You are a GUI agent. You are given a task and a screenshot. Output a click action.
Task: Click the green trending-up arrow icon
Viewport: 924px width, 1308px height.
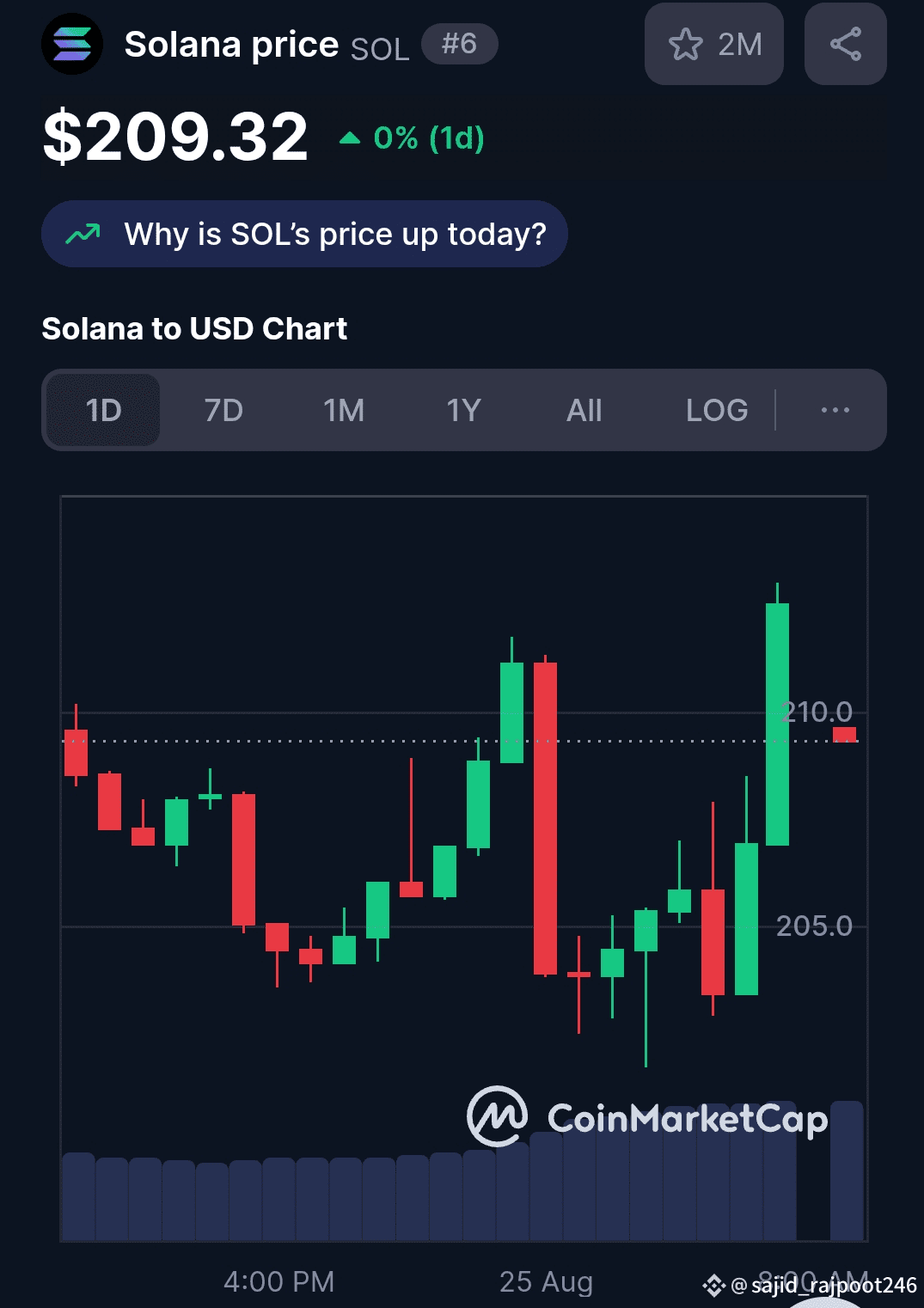click(83, 234)
